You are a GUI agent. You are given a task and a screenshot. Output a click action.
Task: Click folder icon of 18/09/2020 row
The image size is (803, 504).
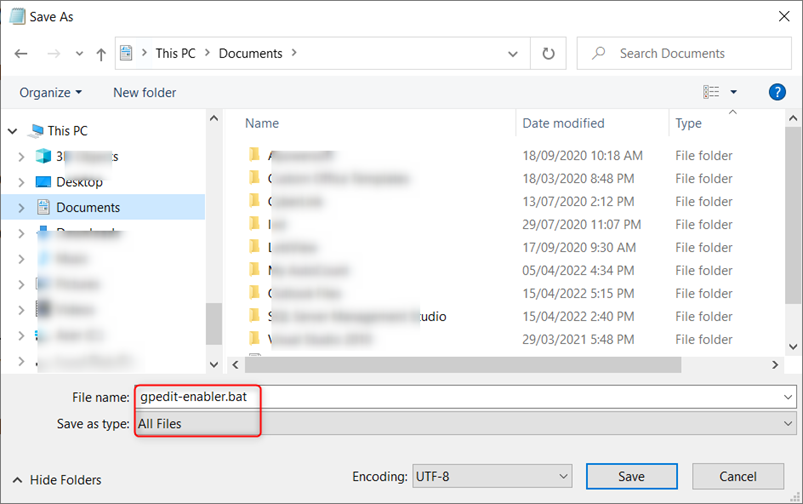tap(254, 154)
